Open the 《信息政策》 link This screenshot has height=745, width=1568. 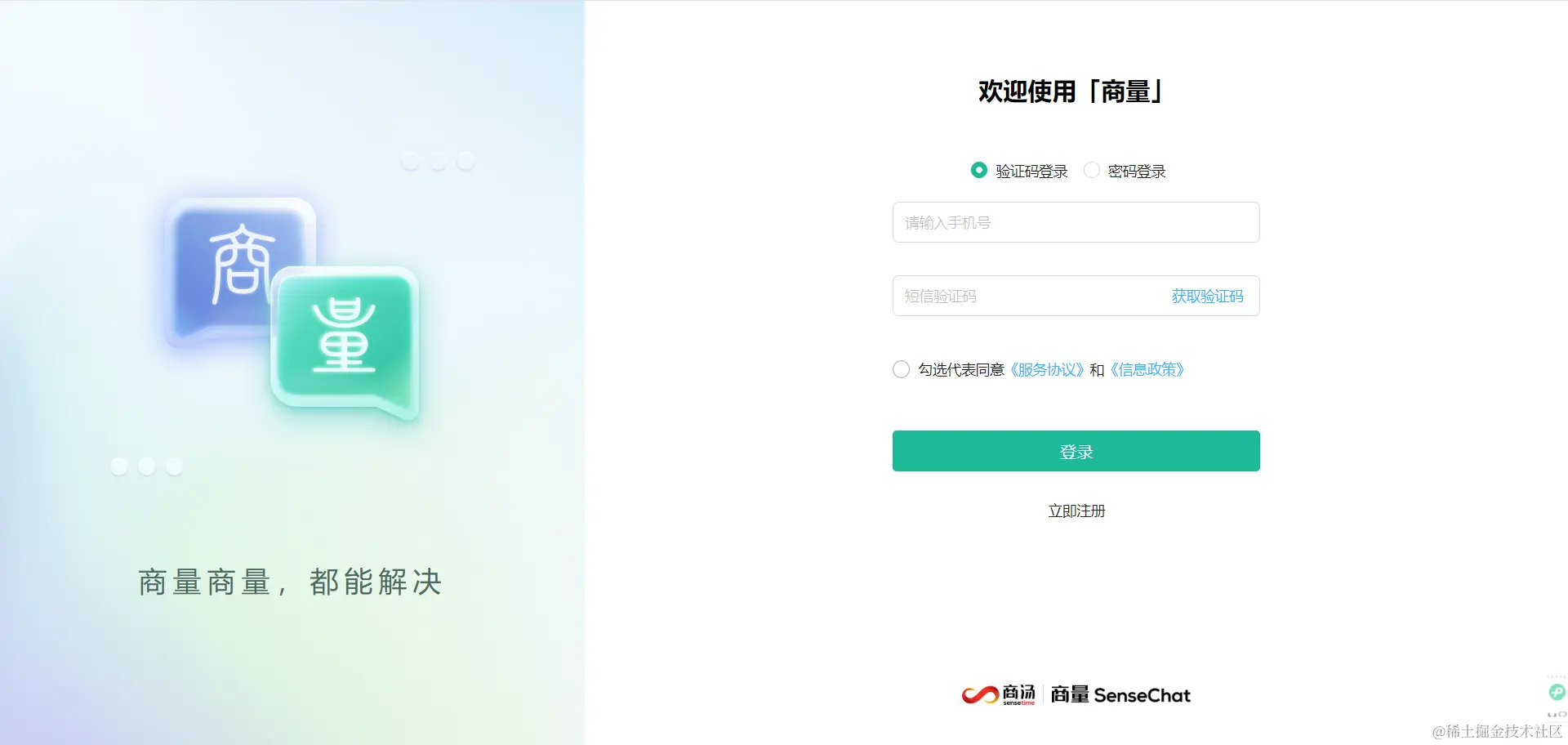[x=1147, y=369]
